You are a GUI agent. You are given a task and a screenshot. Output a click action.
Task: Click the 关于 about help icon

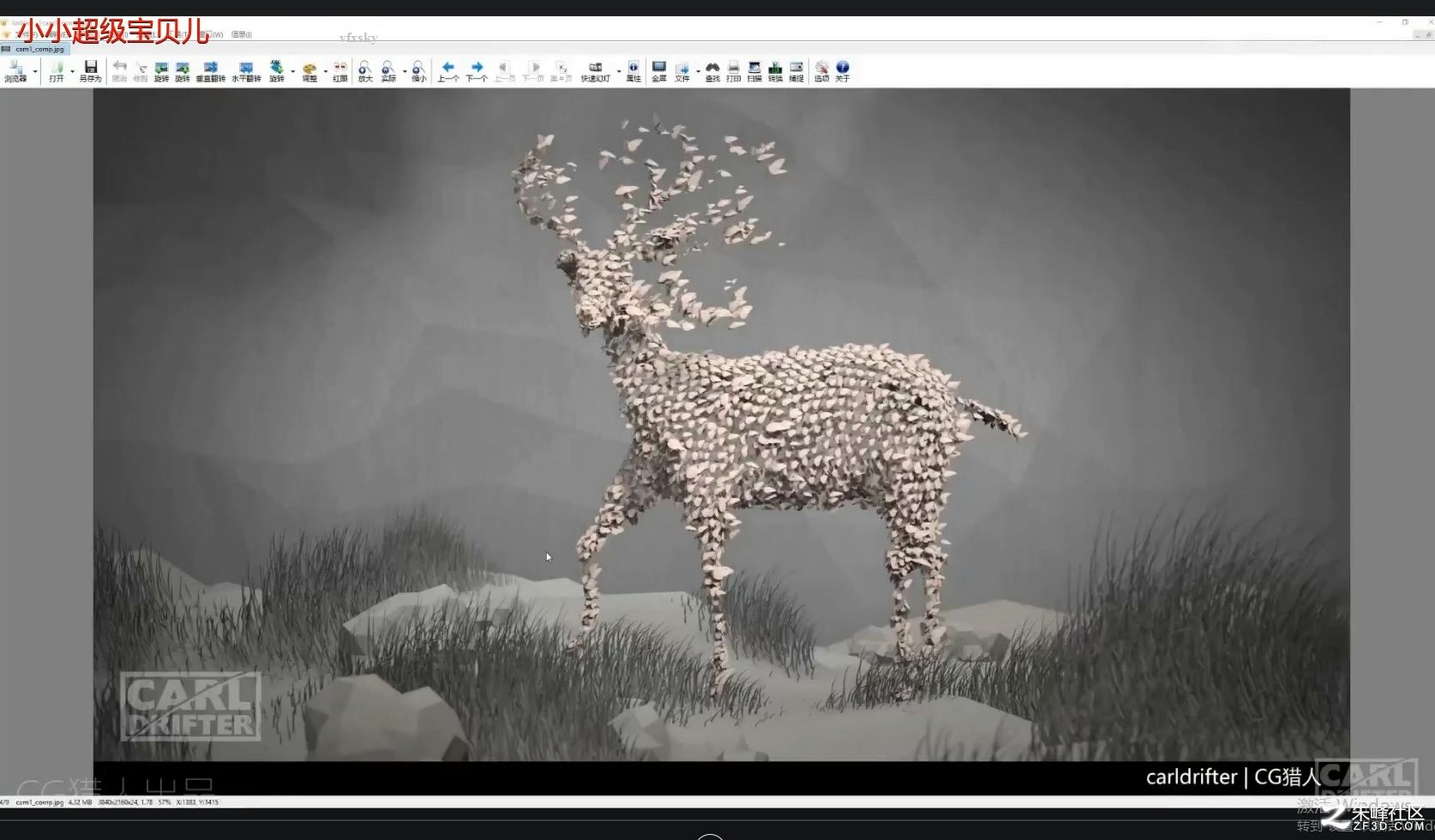843,71
